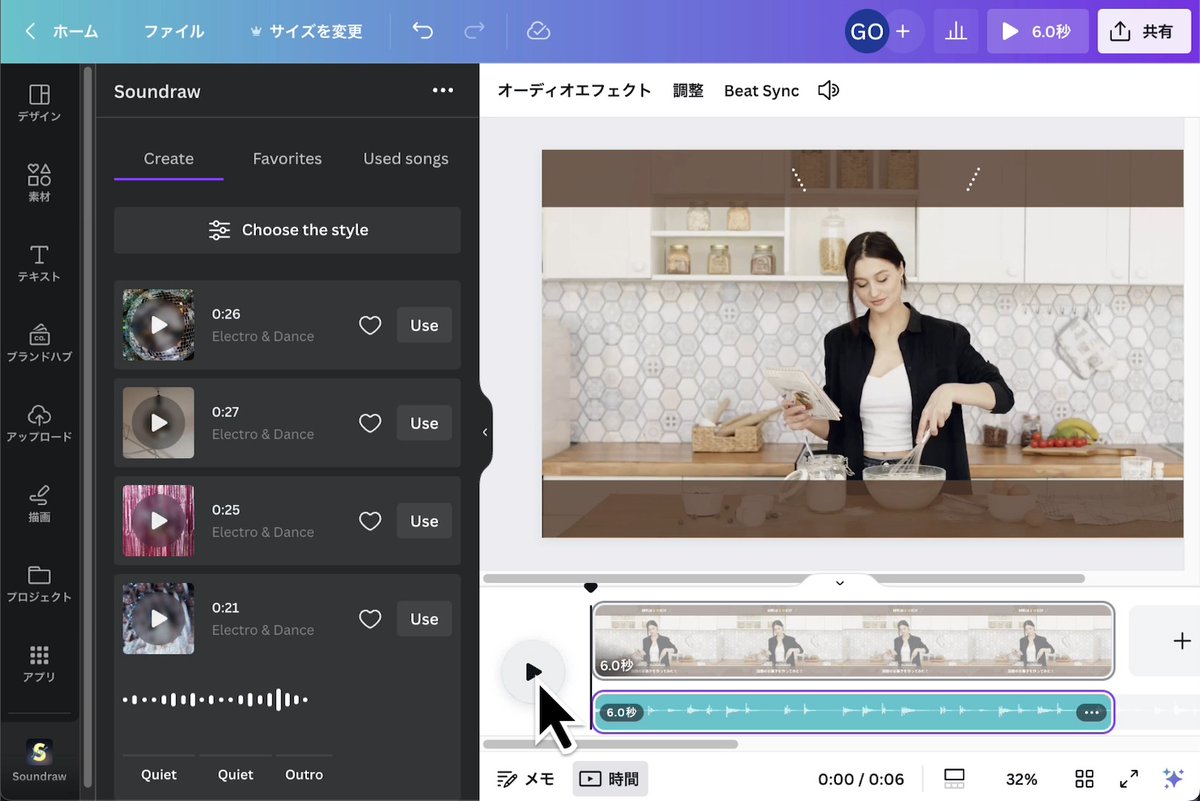This screenshot has height=801, width=1200.
Task: Open audio track more options
Action: click(1091, 713)
